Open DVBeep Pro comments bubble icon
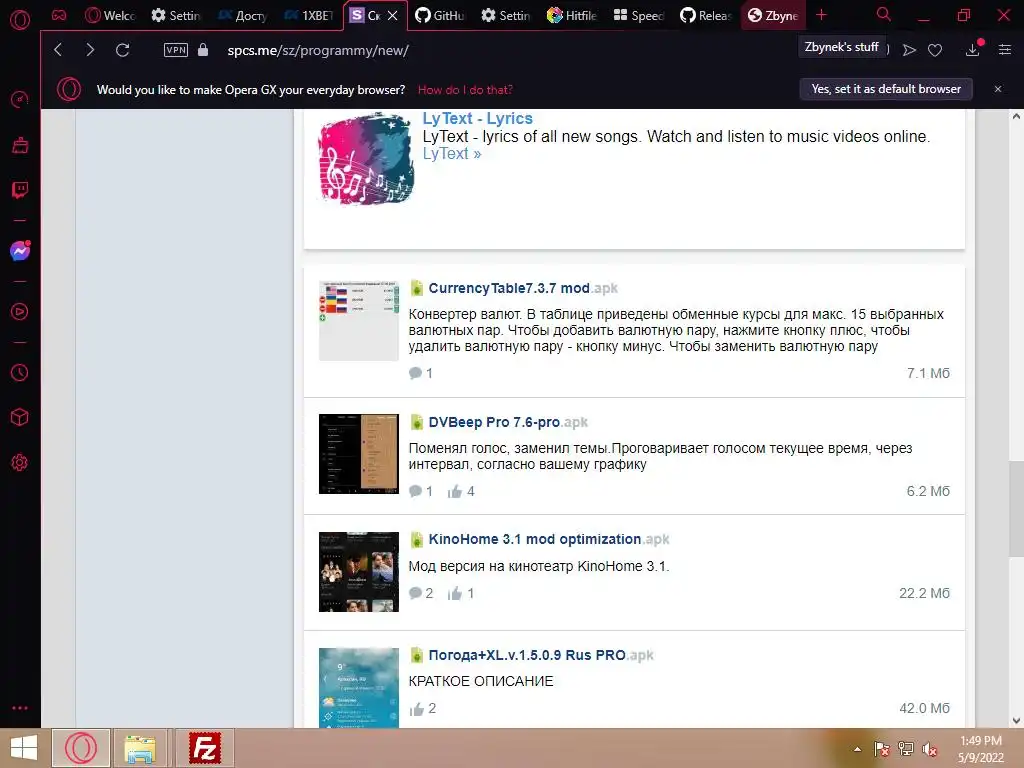Screen dimensions: 1024x768 click(415, 491)
